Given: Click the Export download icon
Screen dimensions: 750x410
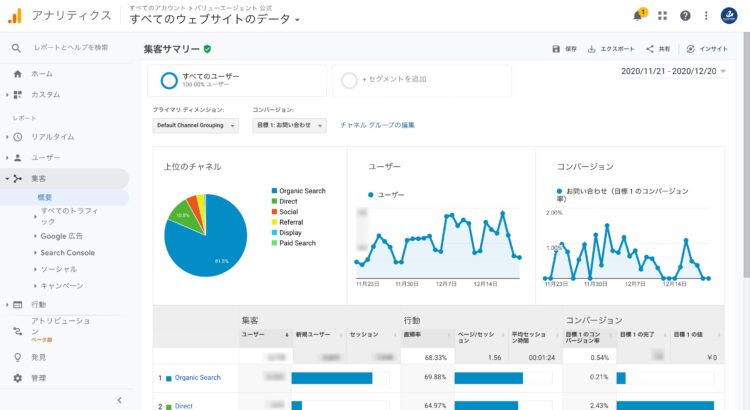Looking at the screenshot, I should [x=592, y=49].
